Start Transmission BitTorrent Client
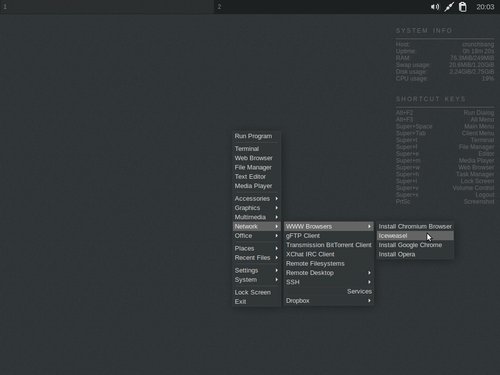500x375 pixels. [x=329, y=245]
